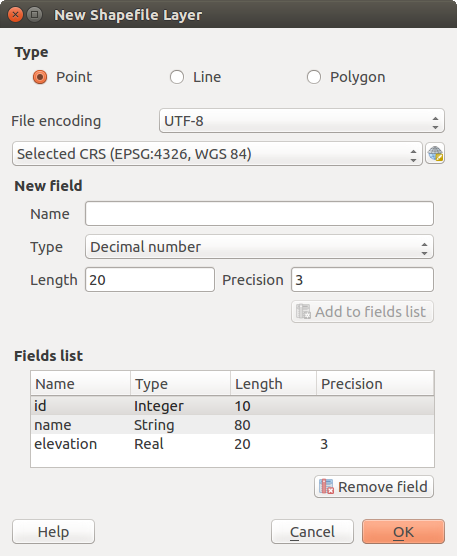Click the OK button
The image size is (457, 556).
[x=403, y=532]
